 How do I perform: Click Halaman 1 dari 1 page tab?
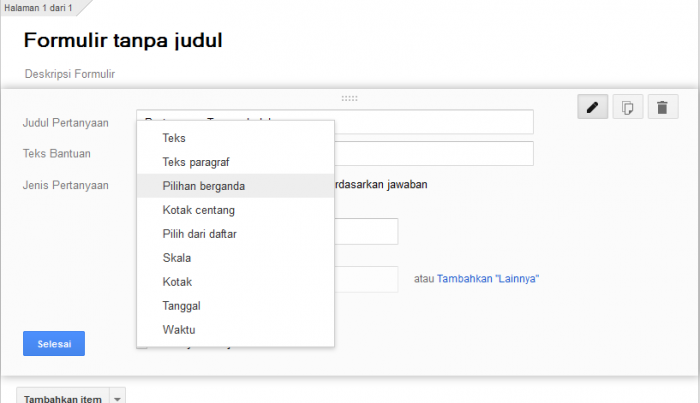coord(38,8)
